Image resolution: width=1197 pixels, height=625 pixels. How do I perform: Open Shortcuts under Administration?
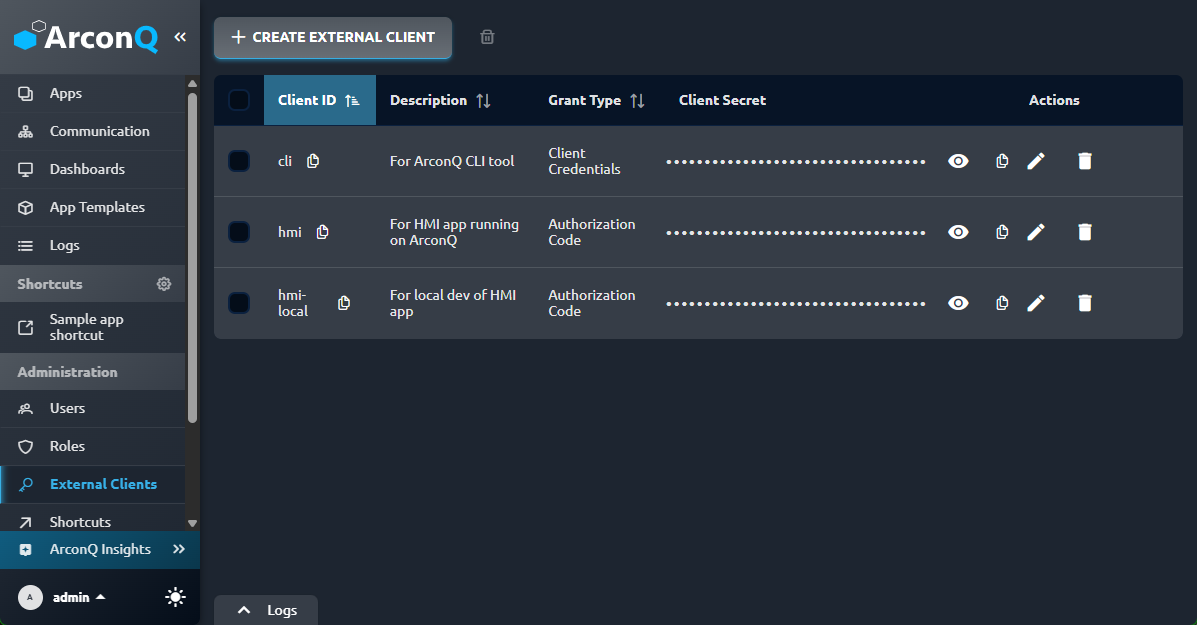pyautogui.click(x=92, y=519)
